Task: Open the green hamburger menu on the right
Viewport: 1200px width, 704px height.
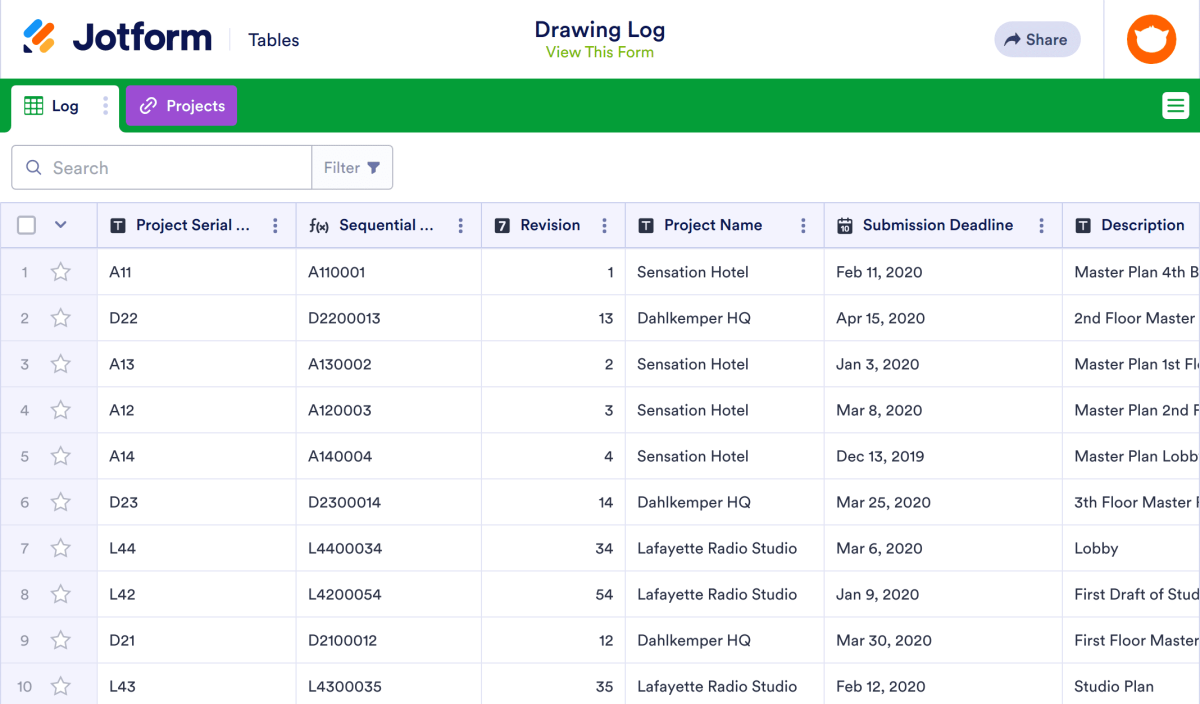Action: click(x=1175, y=105)
